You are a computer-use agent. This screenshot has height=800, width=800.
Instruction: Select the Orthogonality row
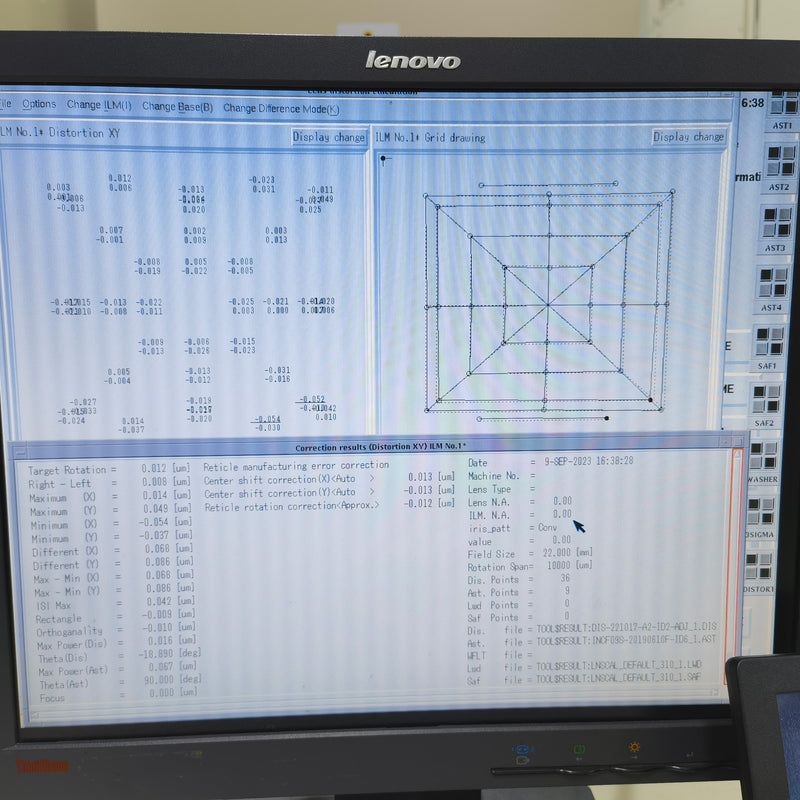[116, 629]
